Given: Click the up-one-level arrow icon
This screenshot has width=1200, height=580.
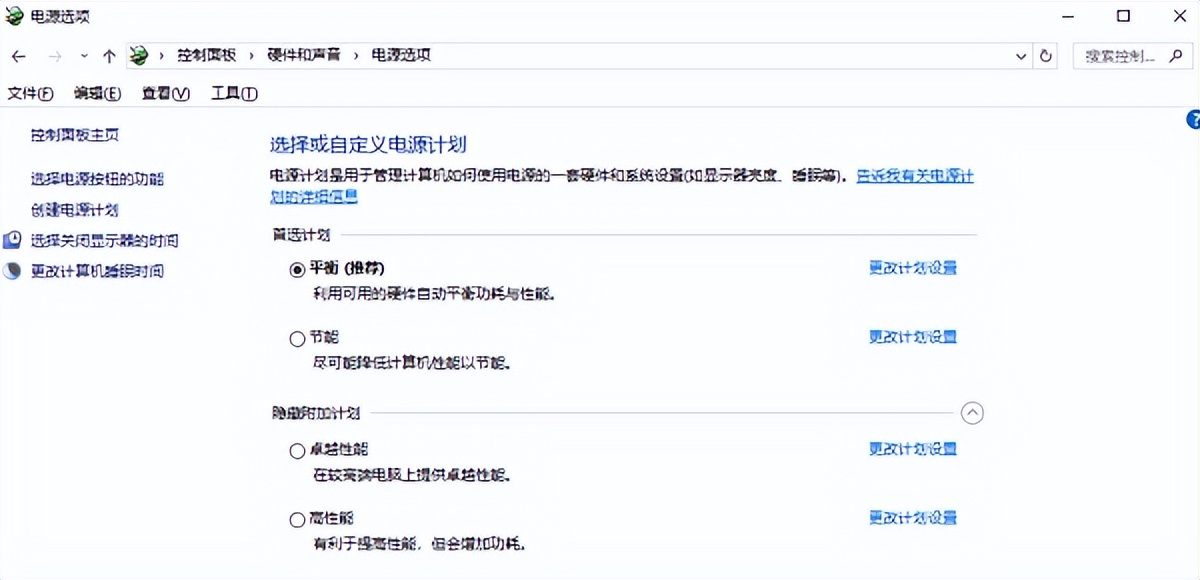Looking at the screenshot, I should (109, 56).
